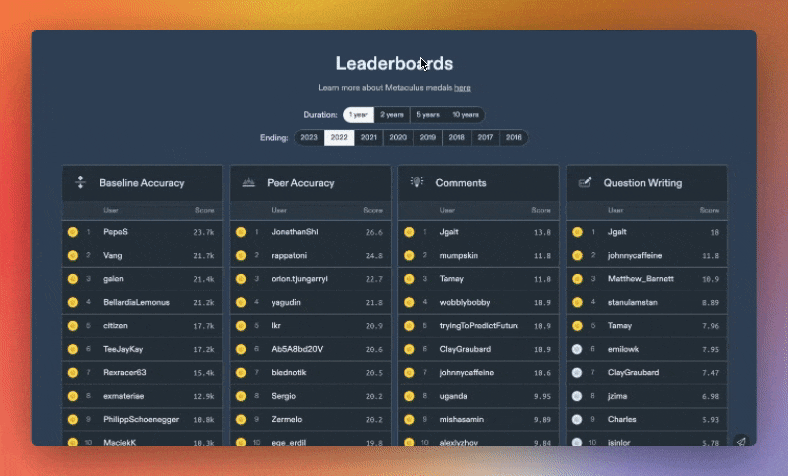Click the paper plane icon at bottom right
The image size is (788, 476).
pos(741,440)
